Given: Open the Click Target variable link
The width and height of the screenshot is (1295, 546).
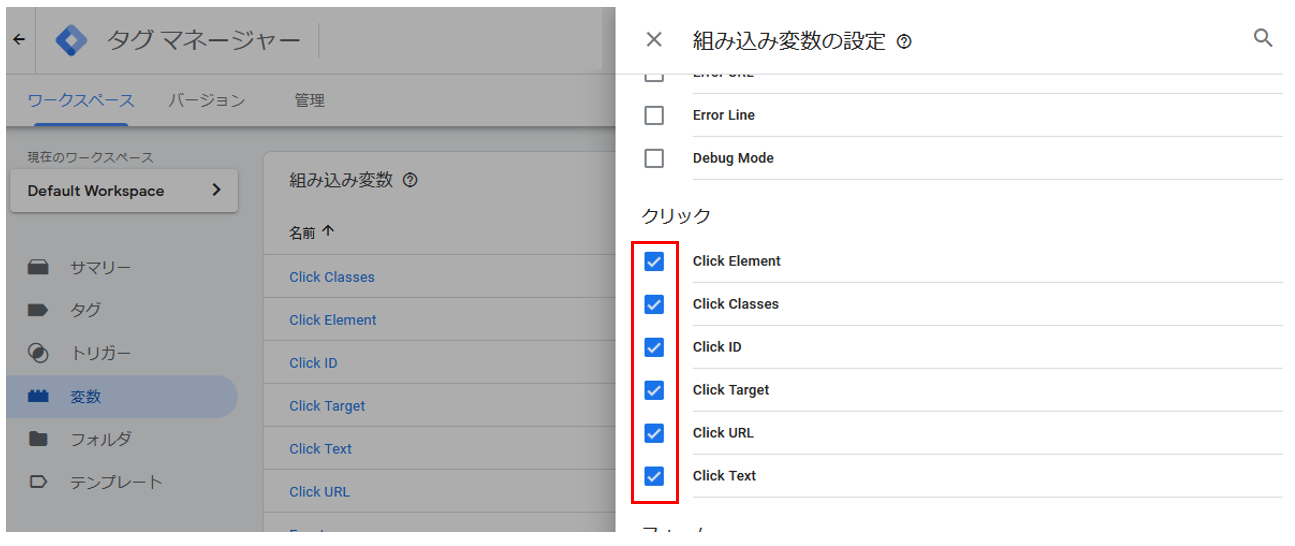Looking at the screenshot, I should click(327, 406).
